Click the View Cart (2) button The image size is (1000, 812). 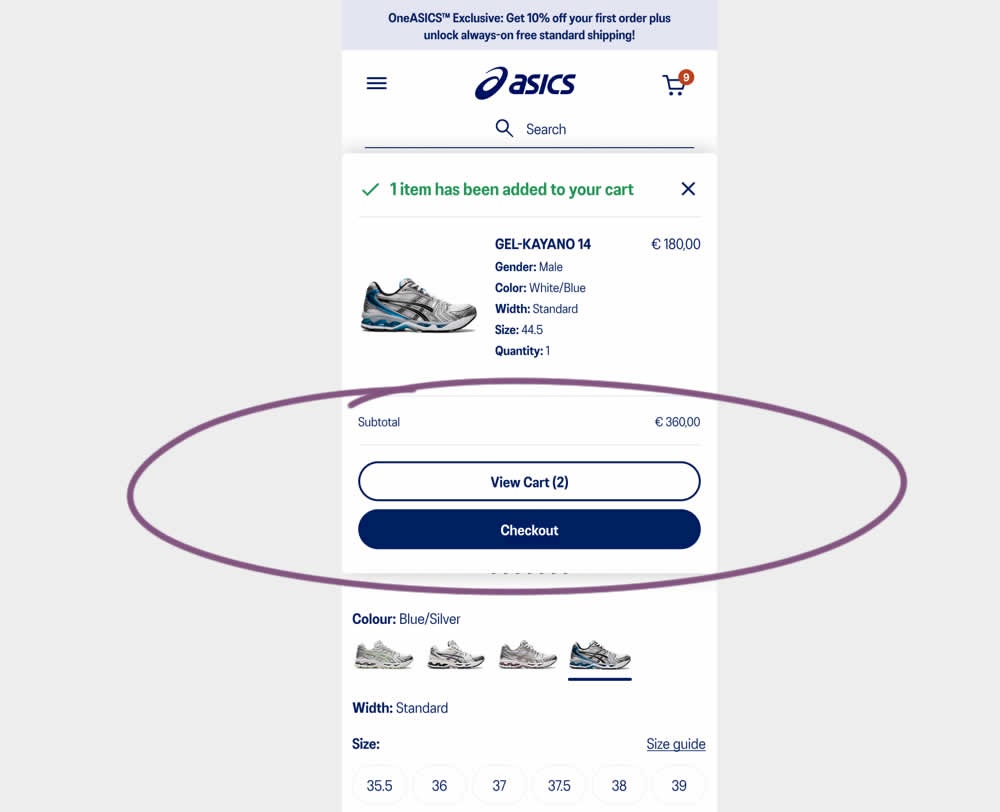529,482
